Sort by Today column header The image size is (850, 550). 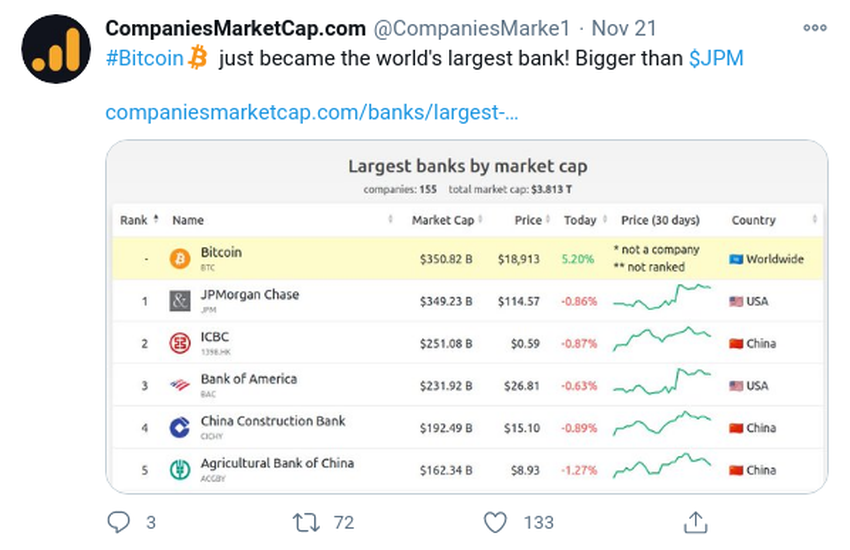pyautogui.click(x=580, y=220)
